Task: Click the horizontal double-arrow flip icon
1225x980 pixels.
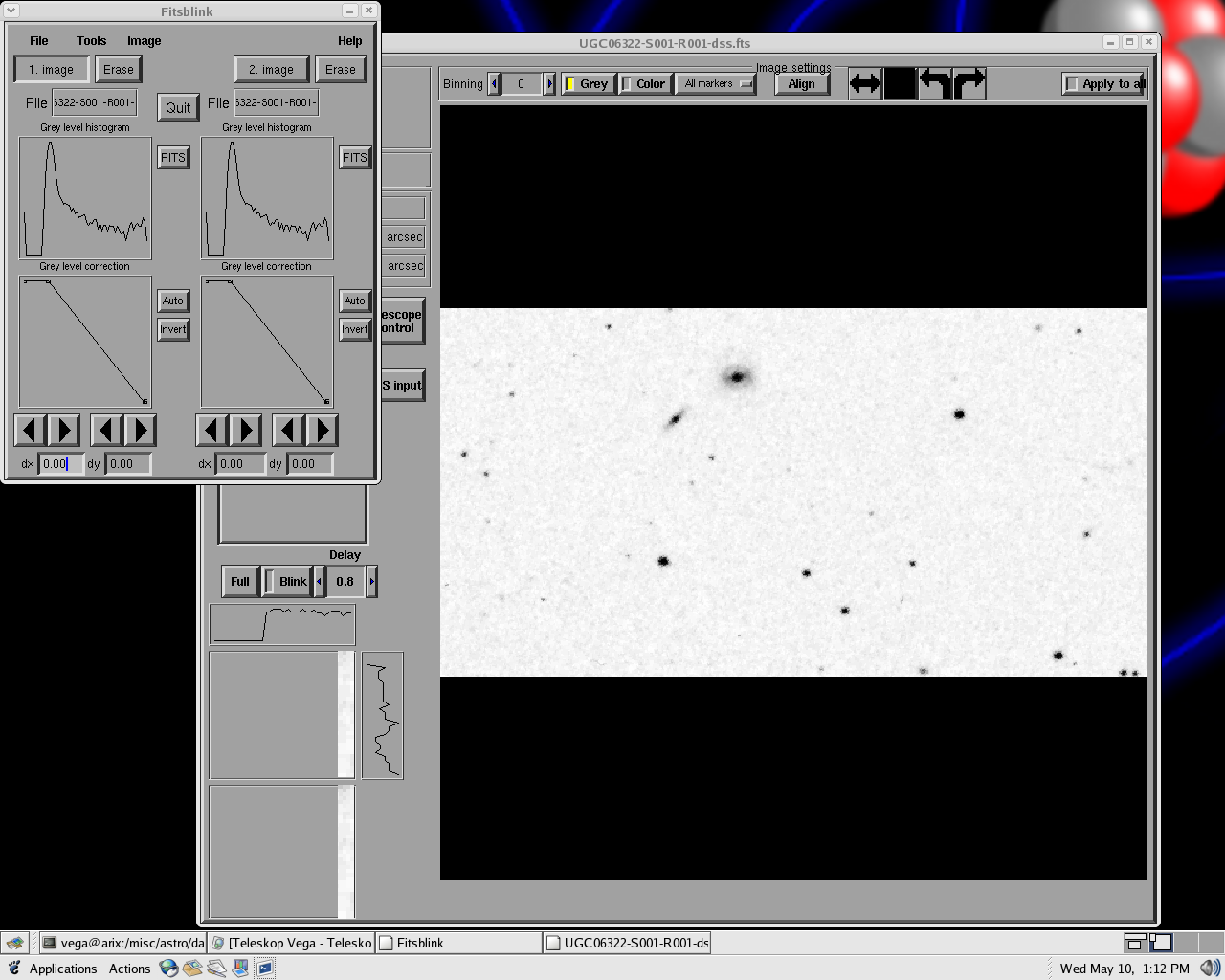Action: point(865,83)
